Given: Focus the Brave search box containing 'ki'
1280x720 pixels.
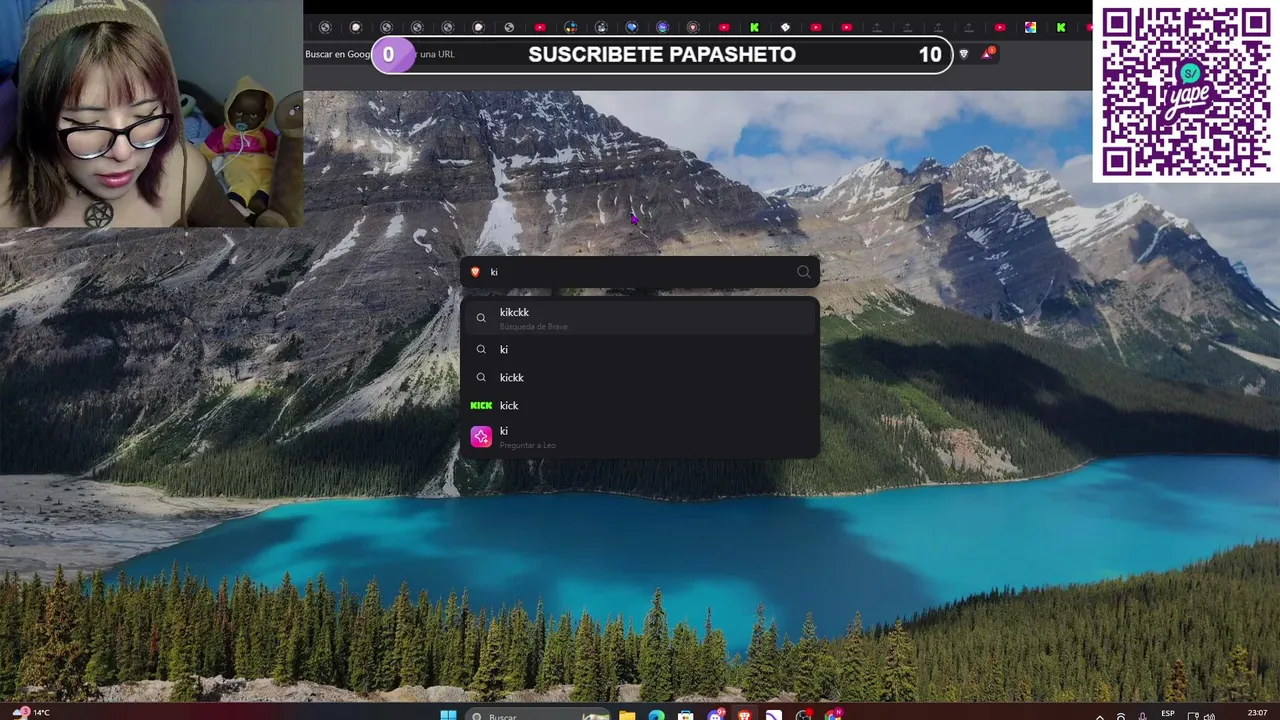Looking at the screenshot, I should pos(640,272).
